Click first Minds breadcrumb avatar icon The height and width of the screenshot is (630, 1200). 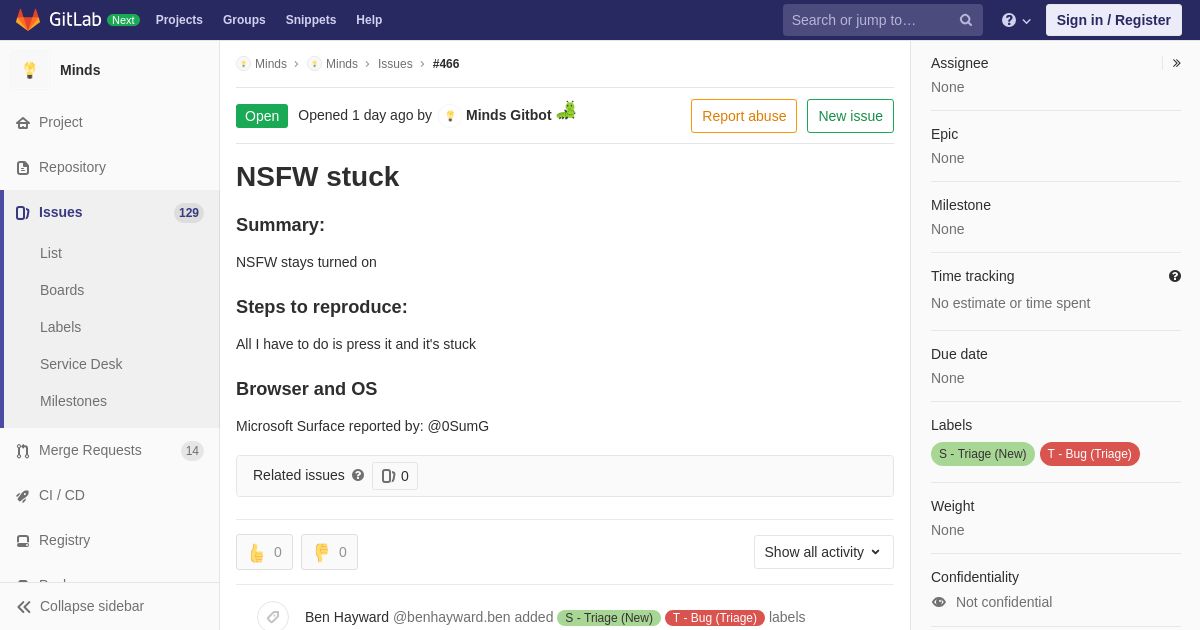pyautogui.click(x=243, y=64)
